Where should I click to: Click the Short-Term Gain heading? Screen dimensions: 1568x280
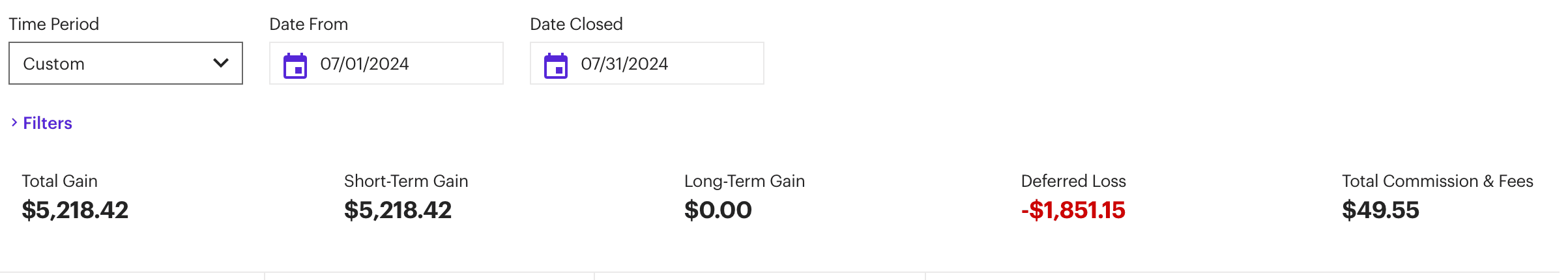[406, 181]
